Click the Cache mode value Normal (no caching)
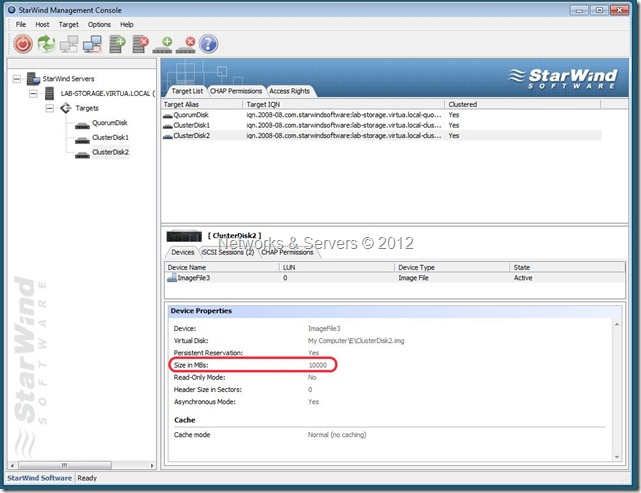This screenshot has height=493, width=641. click(337, 435)
